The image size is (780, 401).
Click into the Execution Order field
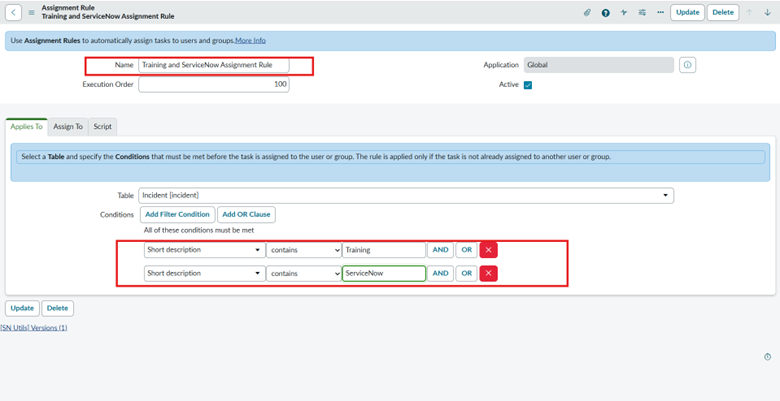214,85
